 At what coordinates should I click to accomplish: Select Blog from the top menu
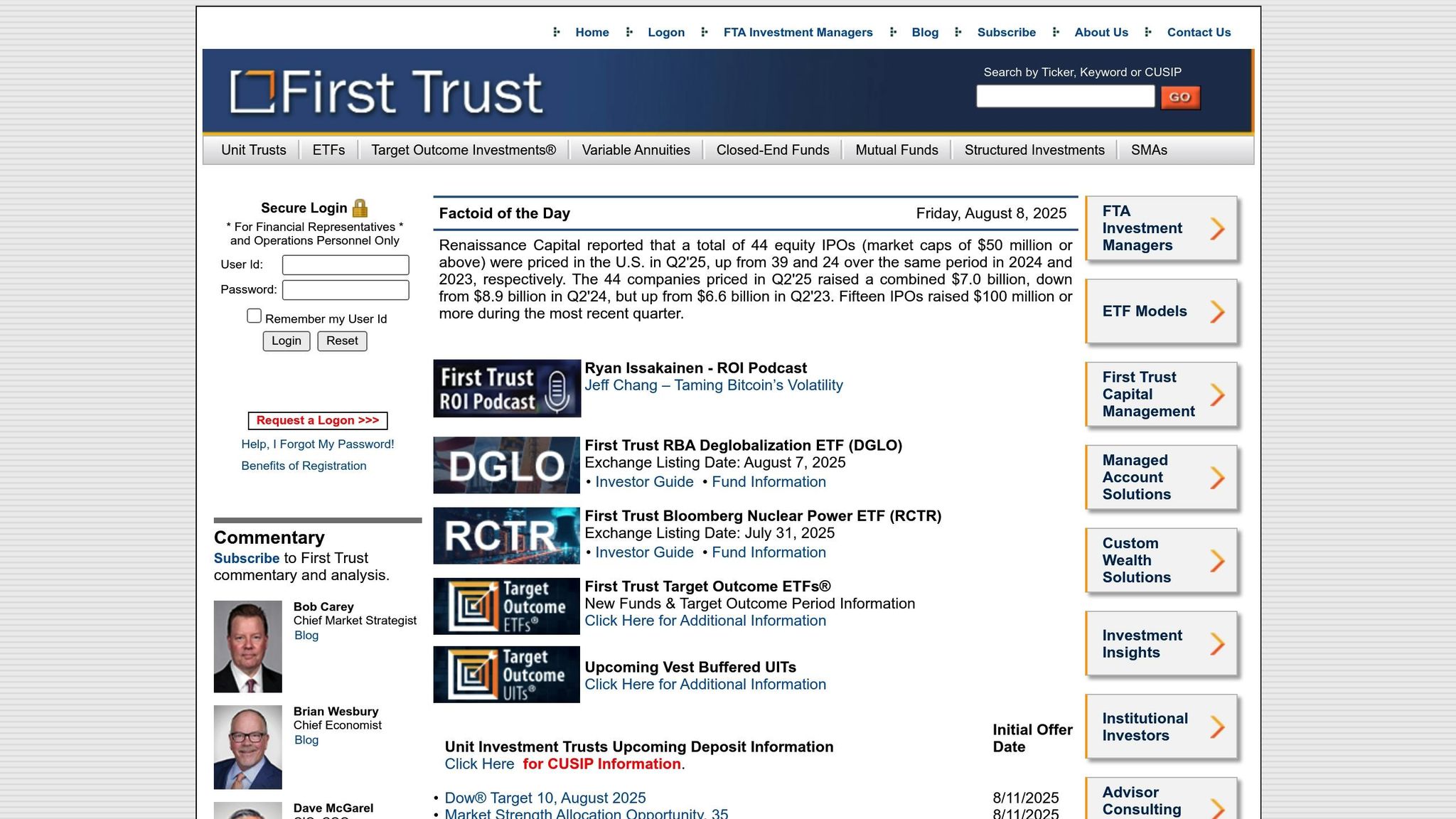pyautogui.click(x=925, y=32)
